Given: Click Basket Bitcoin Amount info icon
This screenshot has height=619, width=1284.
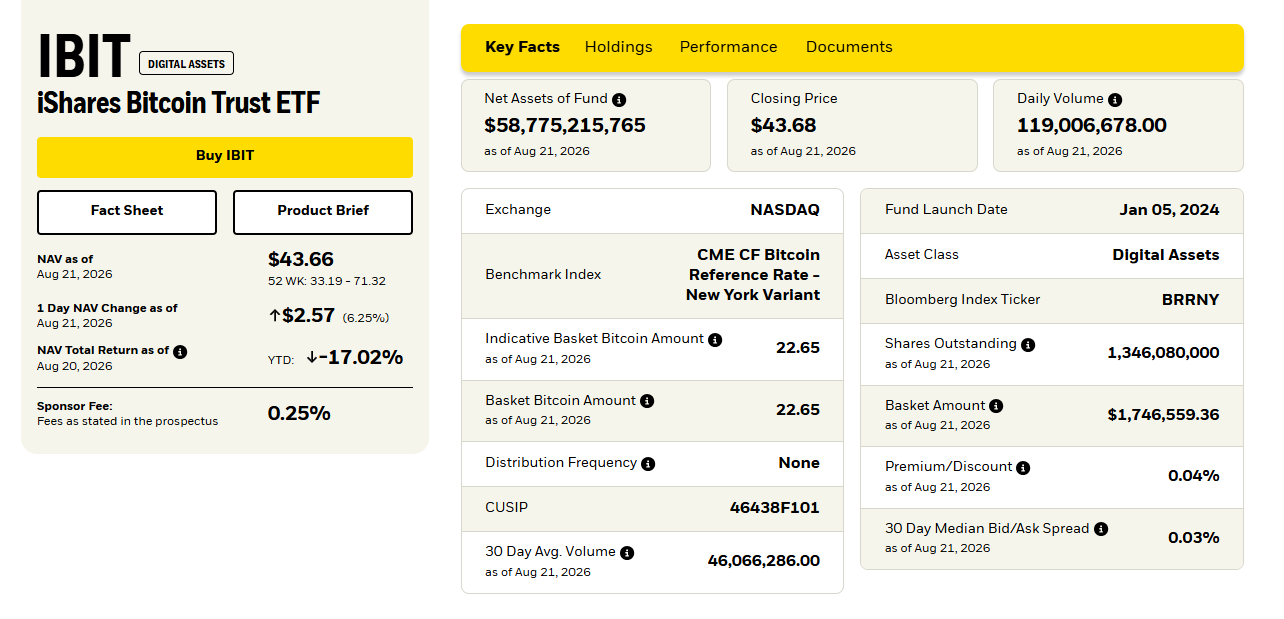Looking at the screenshot, I should 647,401.
